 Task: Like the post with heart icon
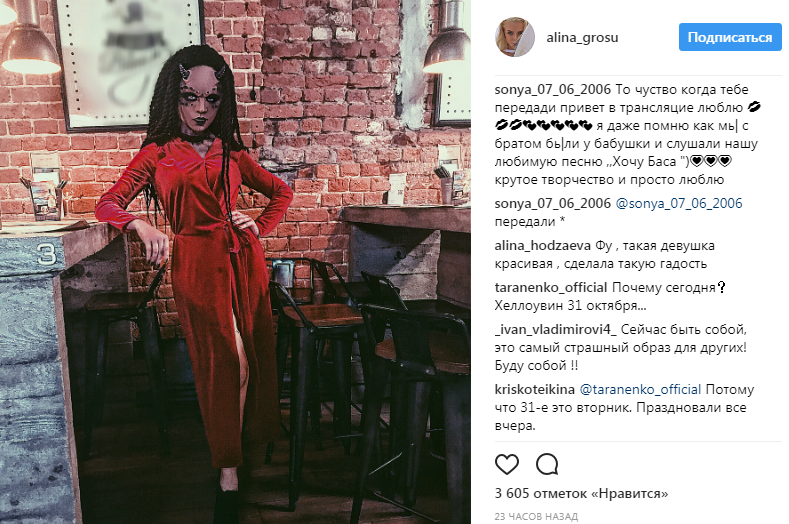[507, 464]
